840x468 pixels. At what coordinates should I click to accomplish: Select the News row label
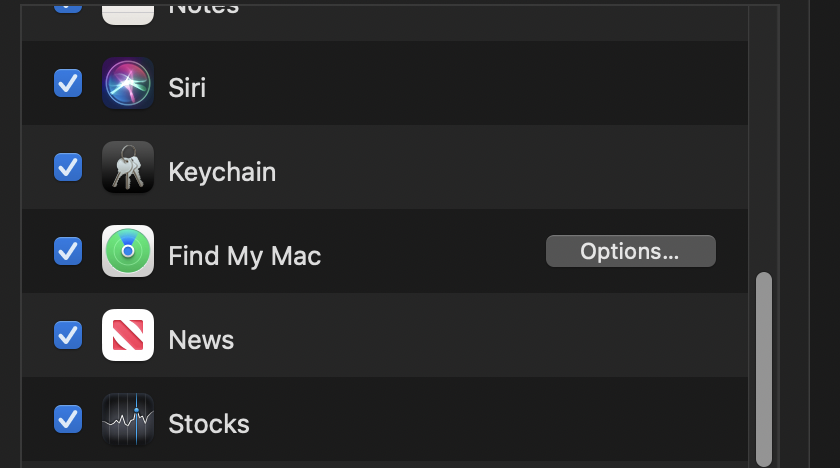click(x=201, y=340)
